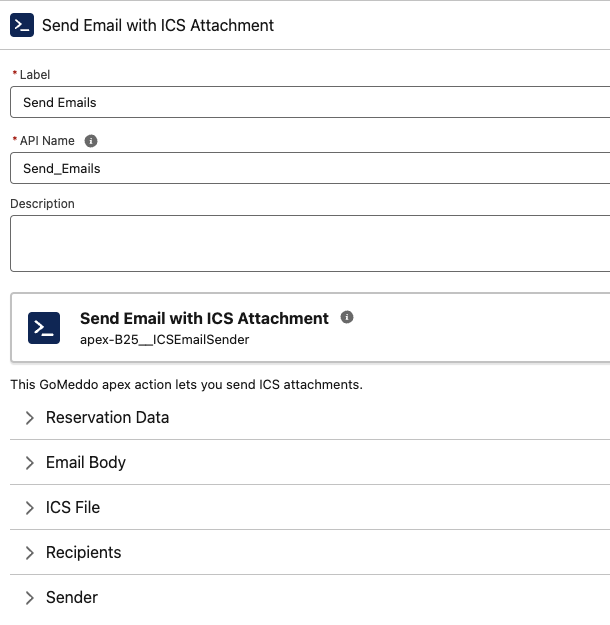Screen dimensions: 610x625
Task: Click the apex-B25__ICSEmailSender class name text
Action: (164, 339)
